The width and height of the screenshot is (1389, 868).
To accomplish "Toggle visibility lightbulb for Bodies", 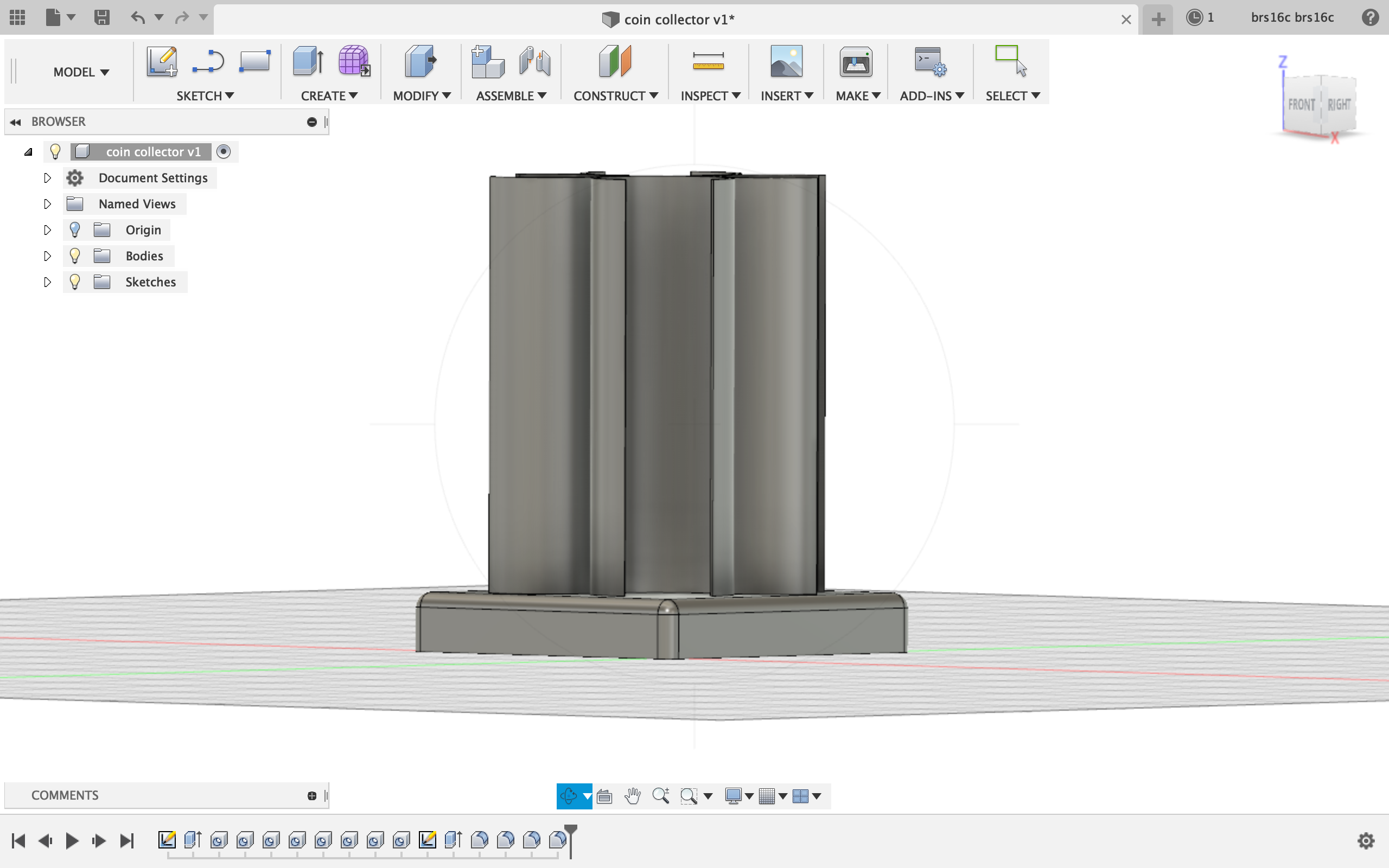I will [75, 256].
